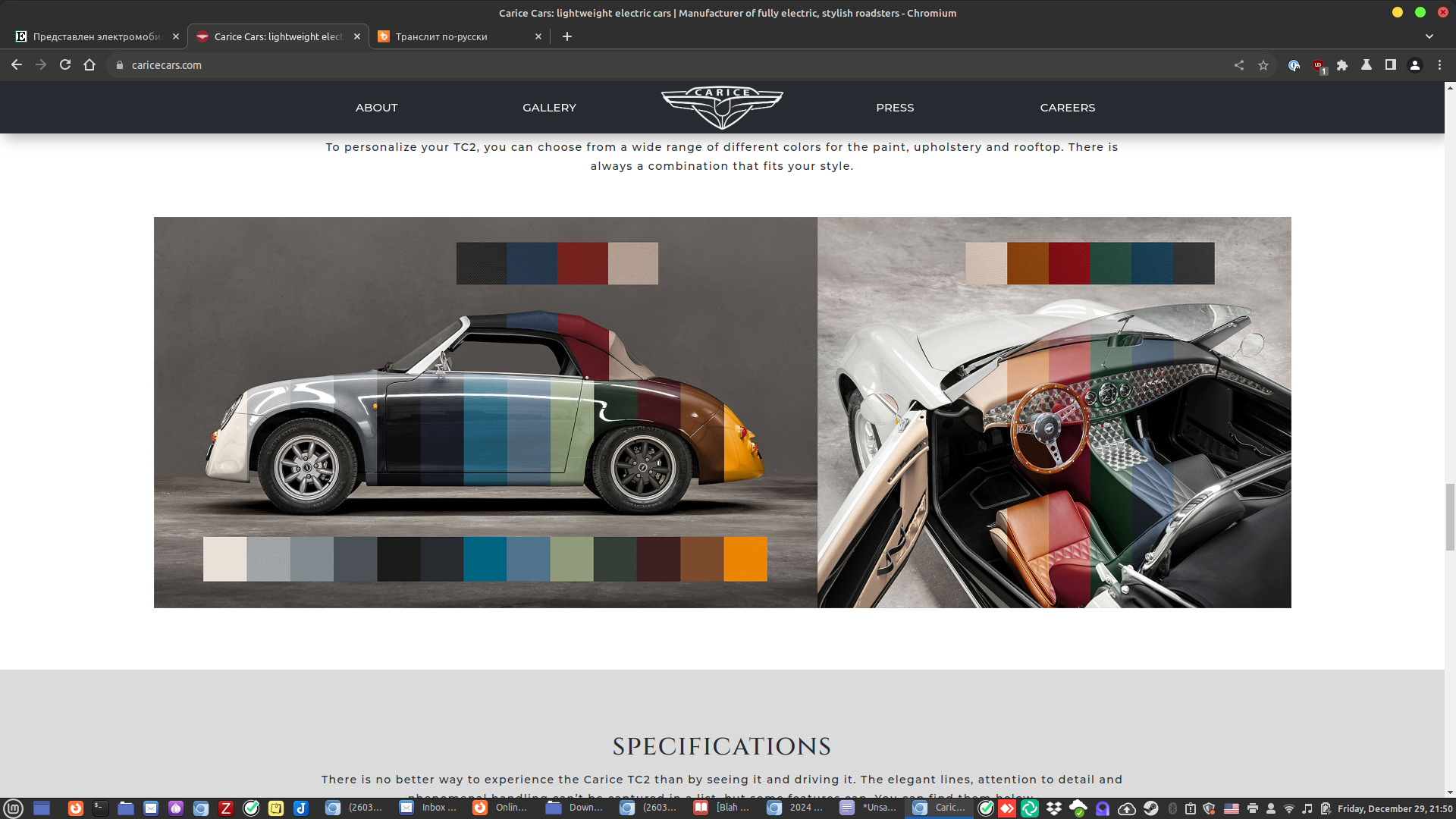Viewport: 1456px width, 819px height.
Task: Open the Linux Mint start menu
Action: (x=14, y=808)
